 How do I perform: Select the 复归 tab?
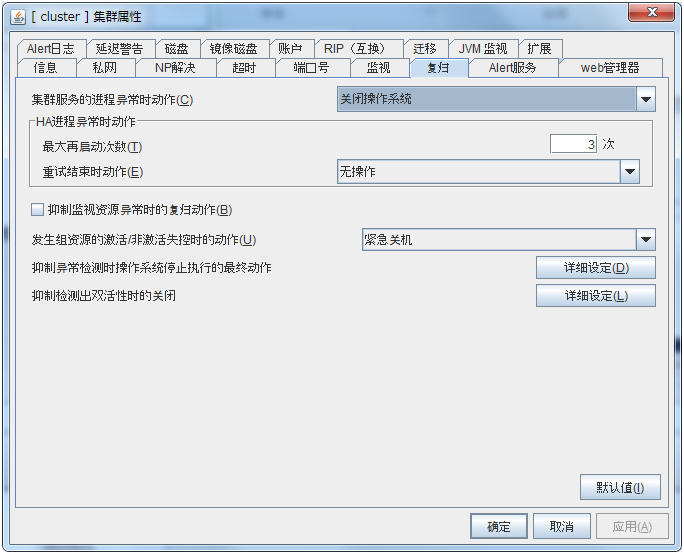pos(438,68)
